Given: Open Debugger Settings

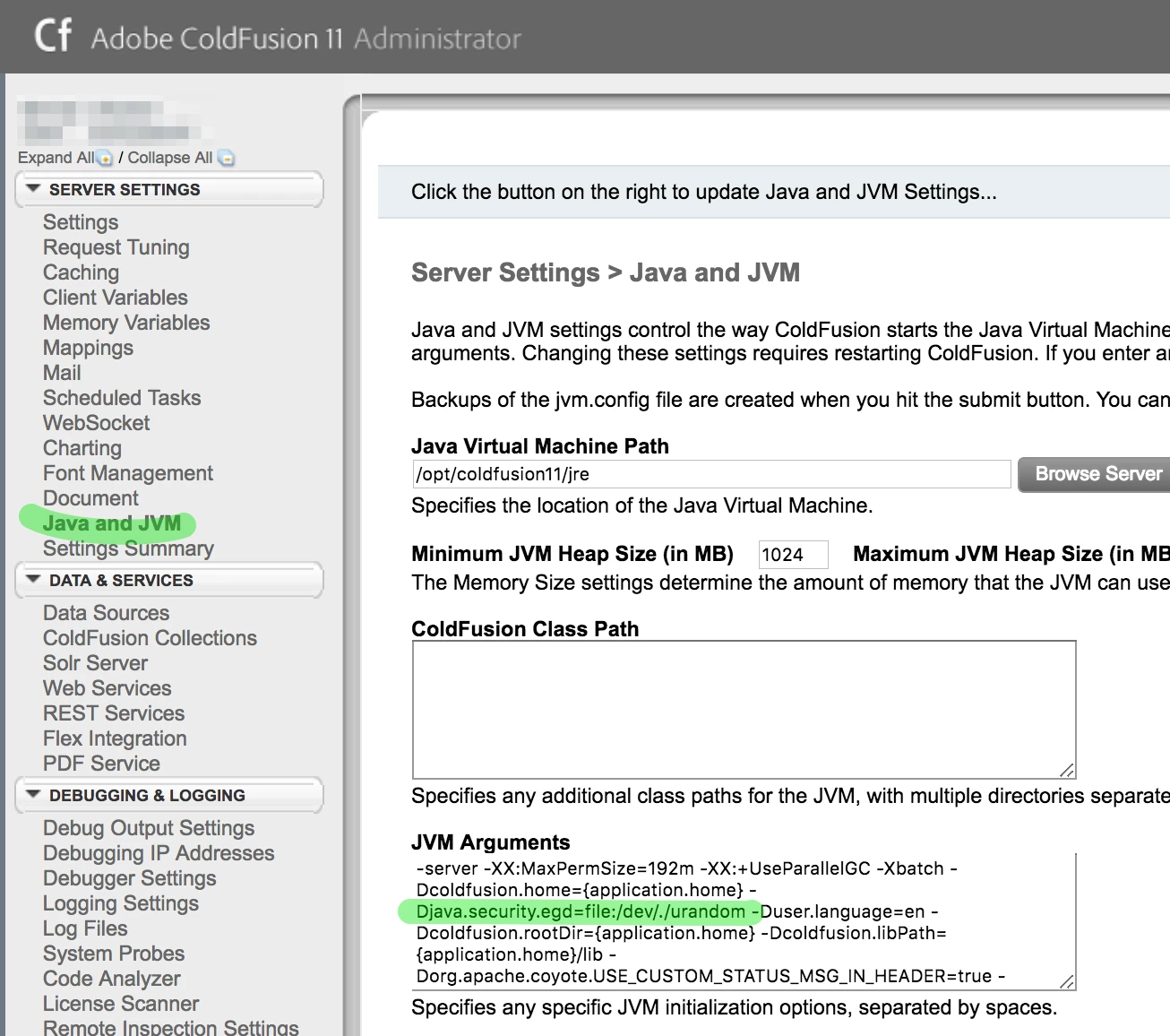Looking at the screenshot, I should point(130,878).
